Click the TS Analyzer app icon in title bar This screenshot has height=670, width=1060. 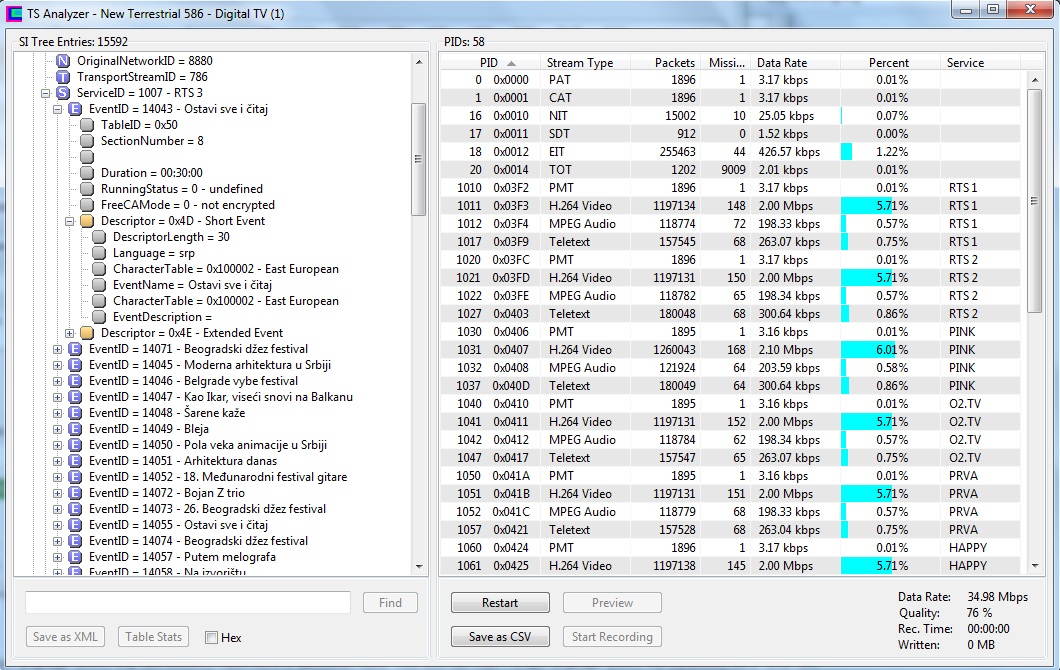pos(14,13)
